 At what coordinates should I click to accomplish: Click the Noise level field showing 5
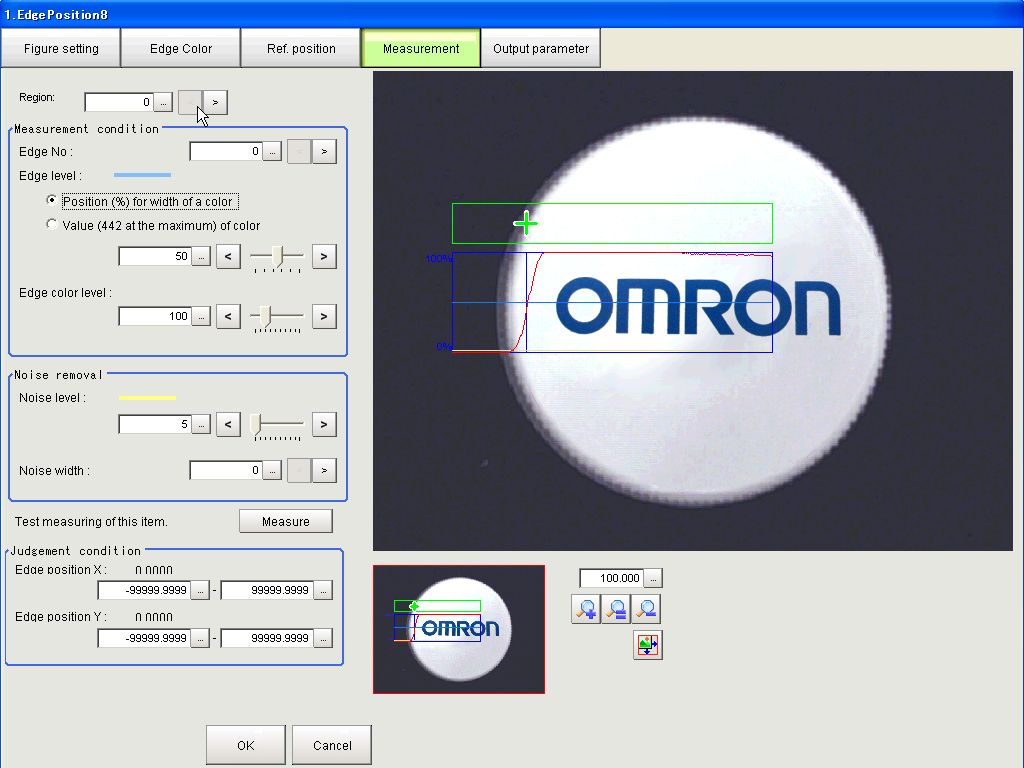[155, 424]
